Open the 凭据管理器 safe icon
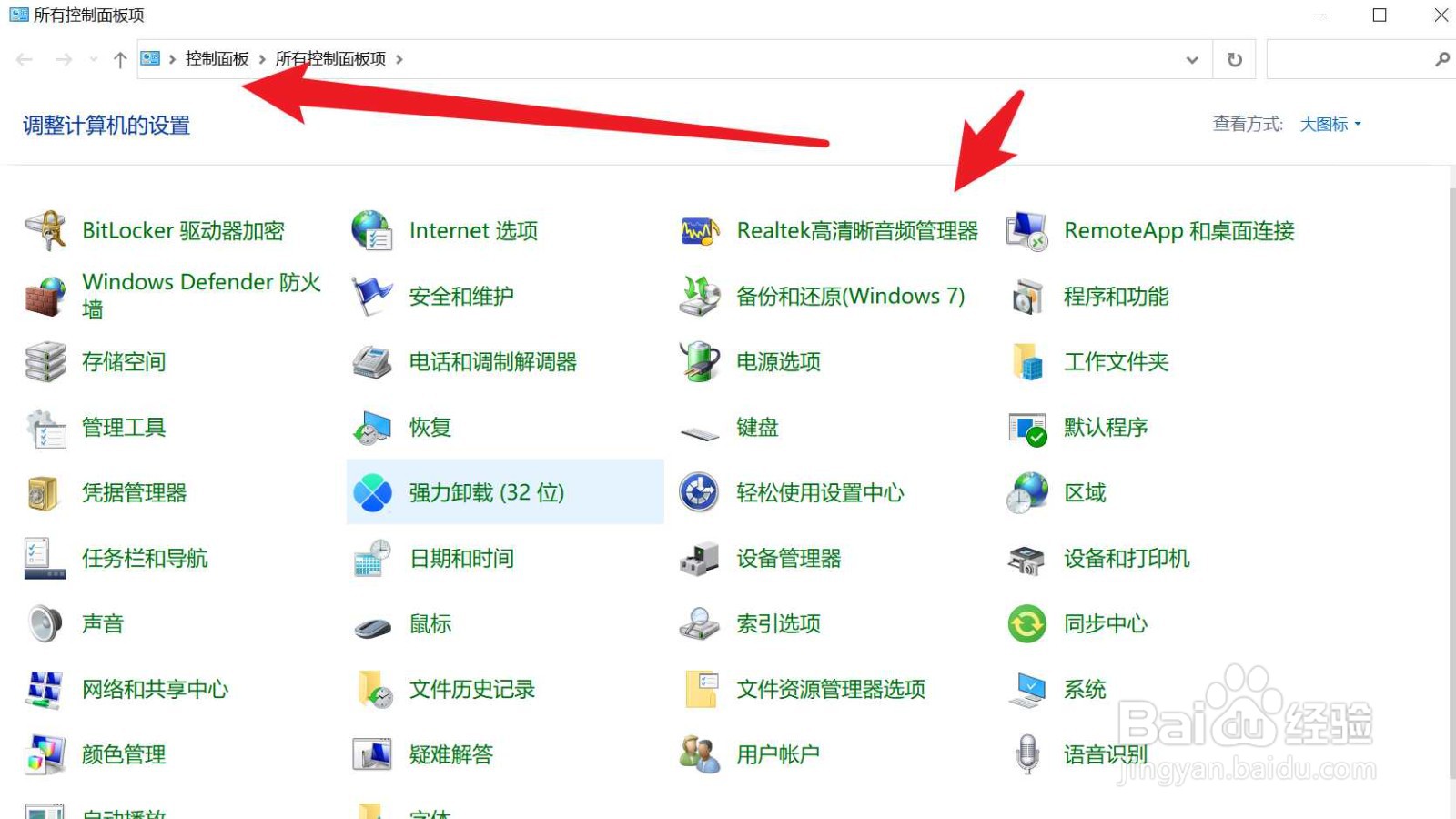Image resolution: width=1456 pixels, height=819 pixels. [x=43, y=492]
